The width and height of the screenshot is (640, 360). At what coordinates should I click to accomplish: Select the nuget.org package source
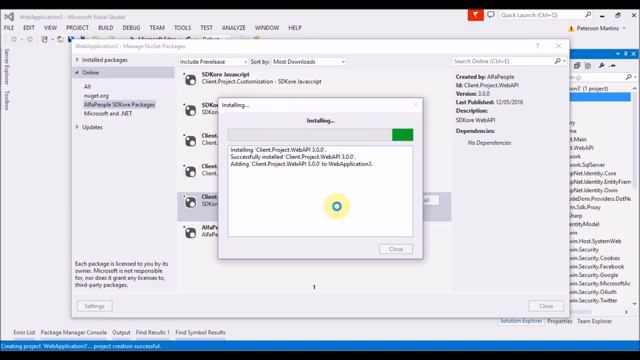[96, 96]
